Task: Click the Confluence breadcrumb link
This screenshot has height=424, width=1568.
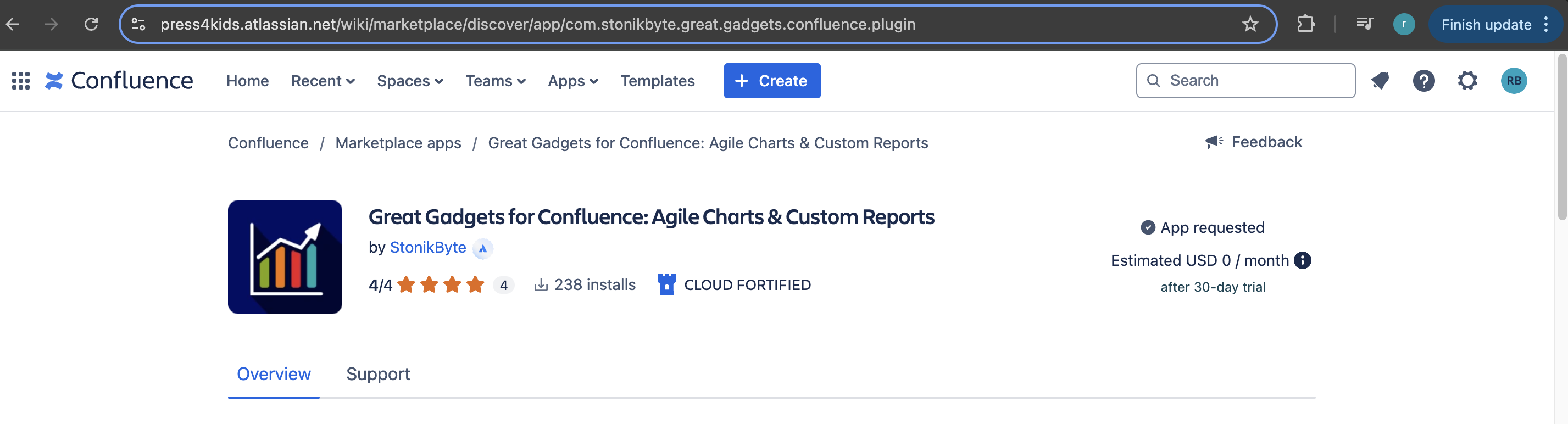Action: (268, 143)
